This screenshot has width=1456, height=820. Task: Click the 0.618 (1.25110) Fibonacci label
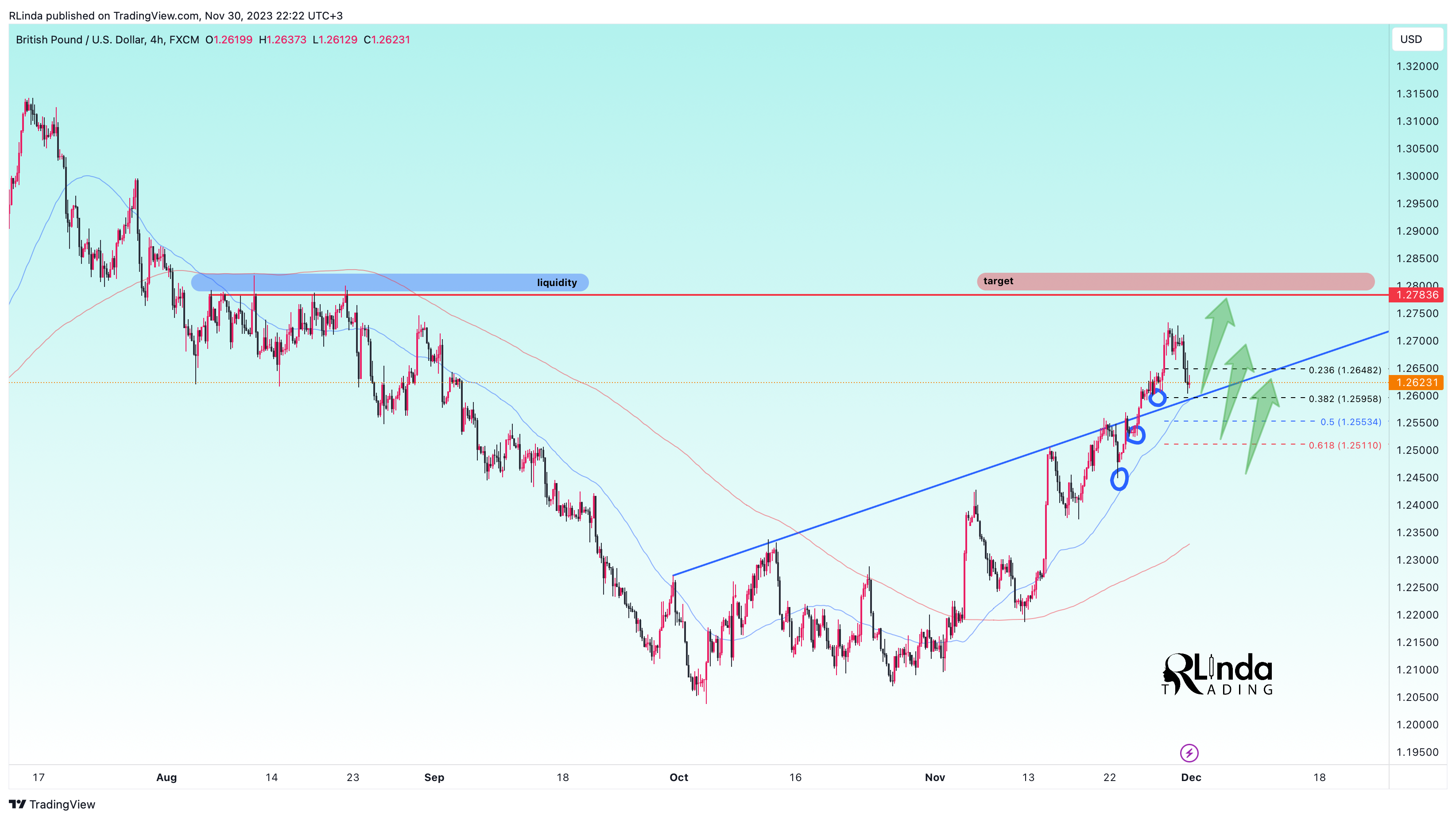(x=1345, y=445)
